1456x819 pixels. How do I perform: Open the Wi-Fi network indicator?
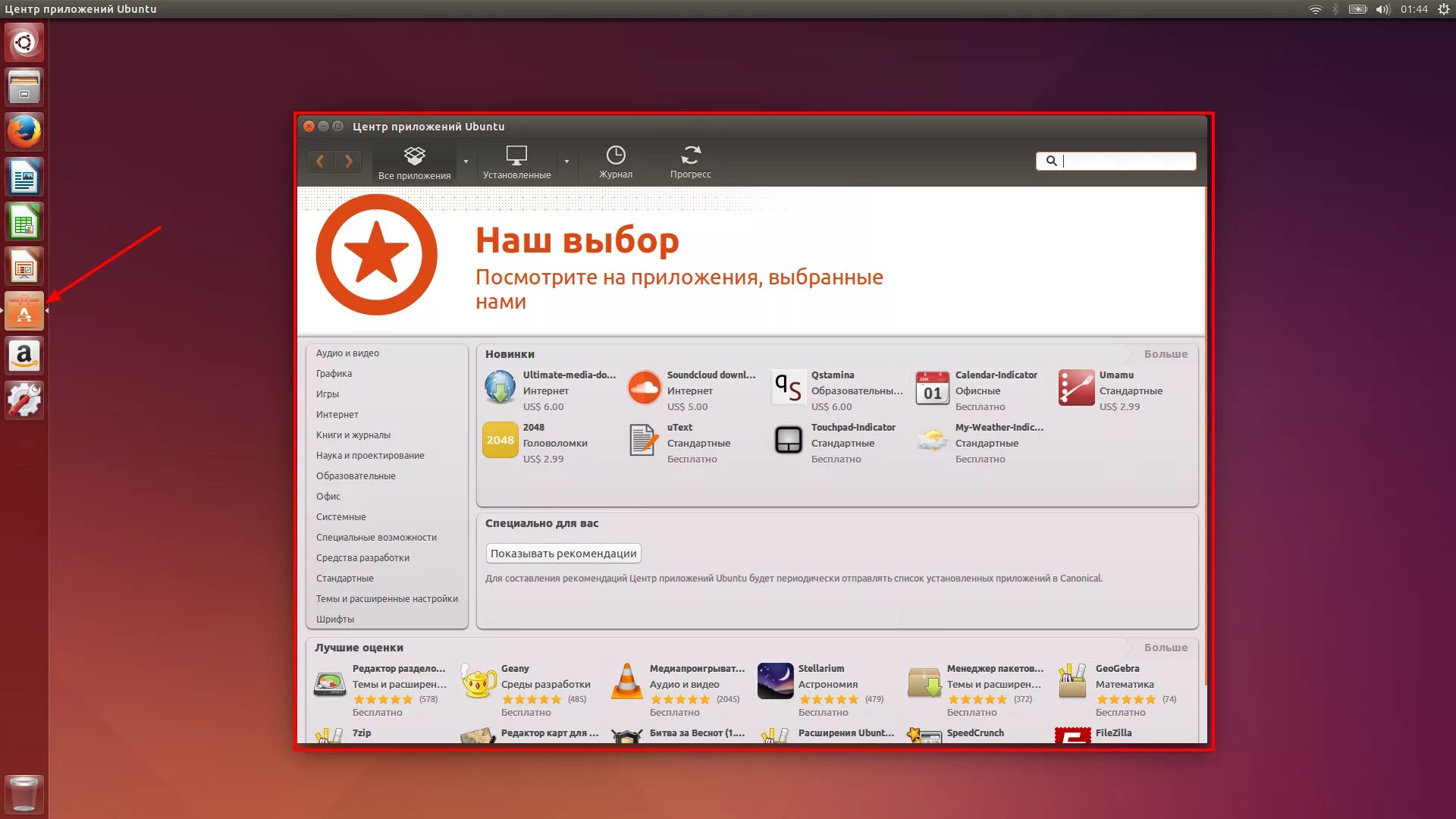[x=1315, y=9]
